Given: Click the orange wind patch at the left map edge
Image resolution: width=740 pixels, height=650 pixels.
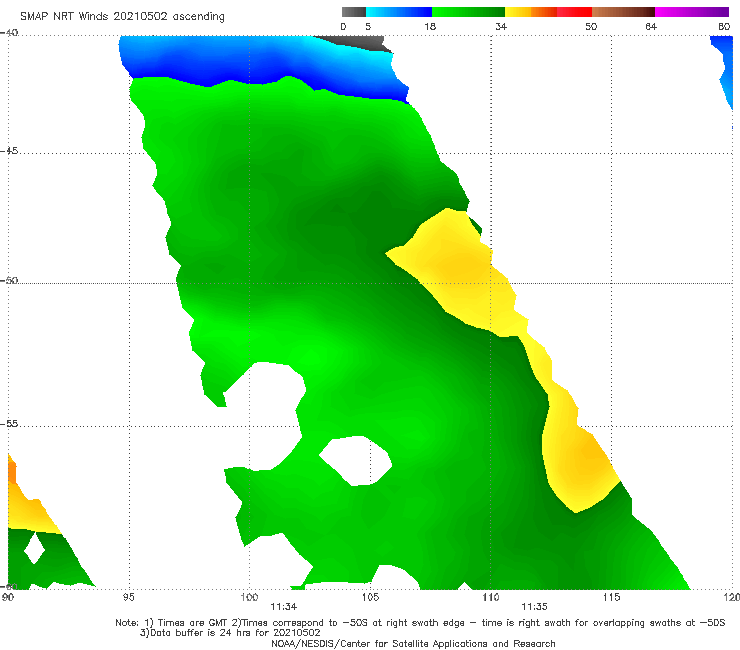Looking at the screenshot, I should (x=11, y=472).
